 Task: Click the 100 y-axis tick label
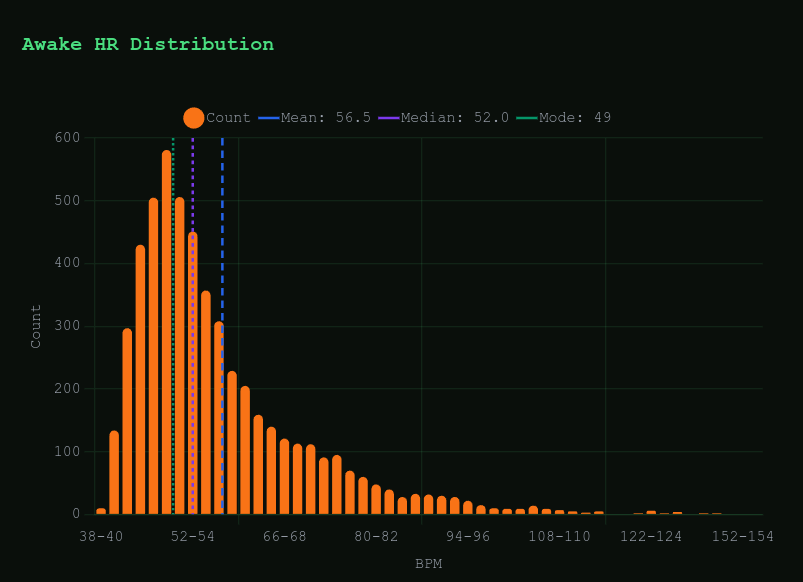click(68, 451)
